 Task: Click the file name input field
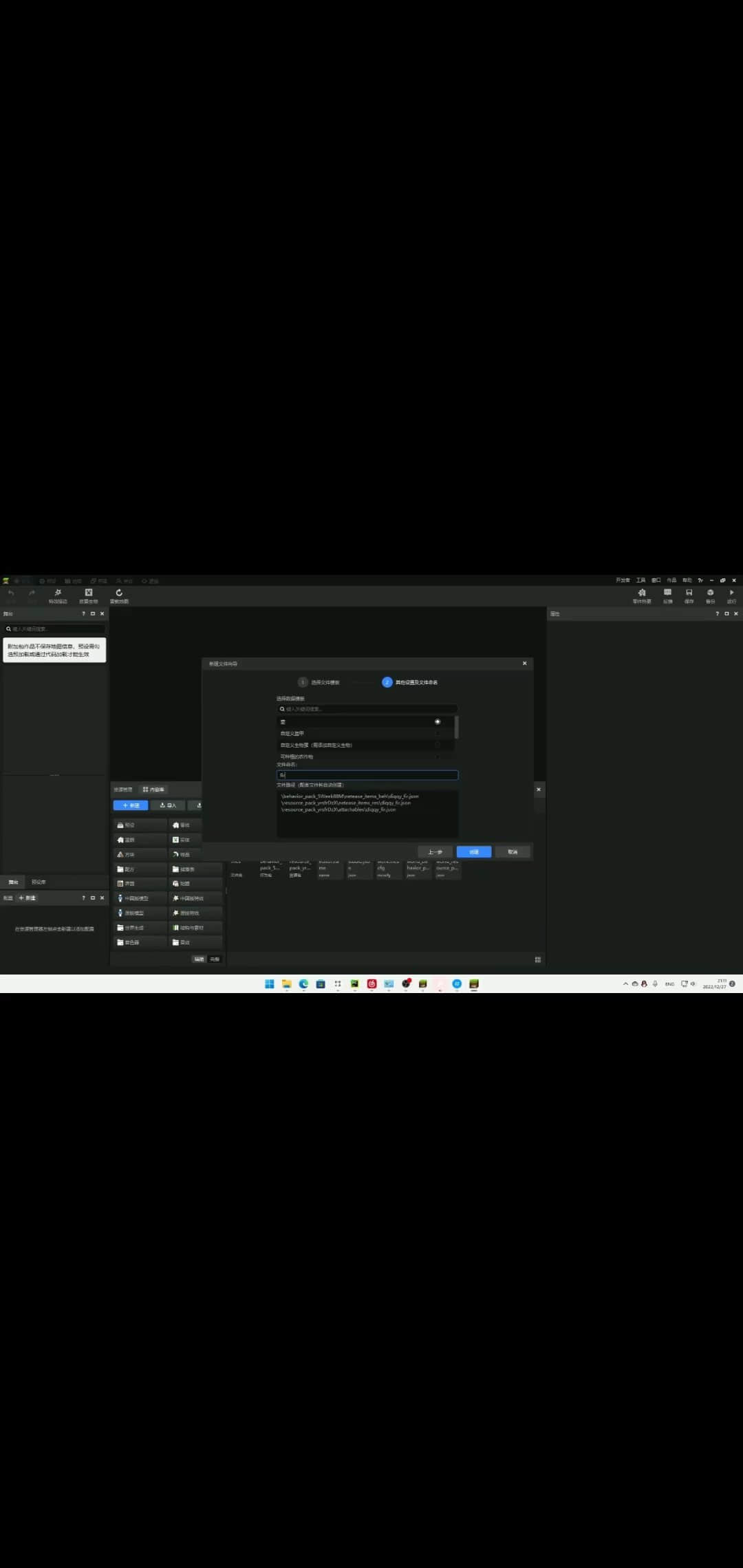tap(367, 775)
